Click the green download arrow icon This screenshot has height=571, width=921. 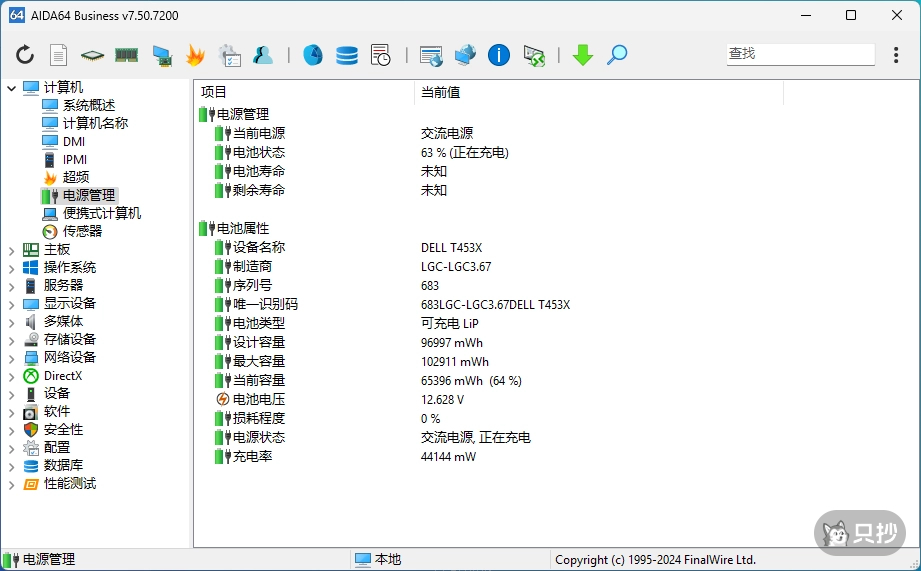click(582, 55)
